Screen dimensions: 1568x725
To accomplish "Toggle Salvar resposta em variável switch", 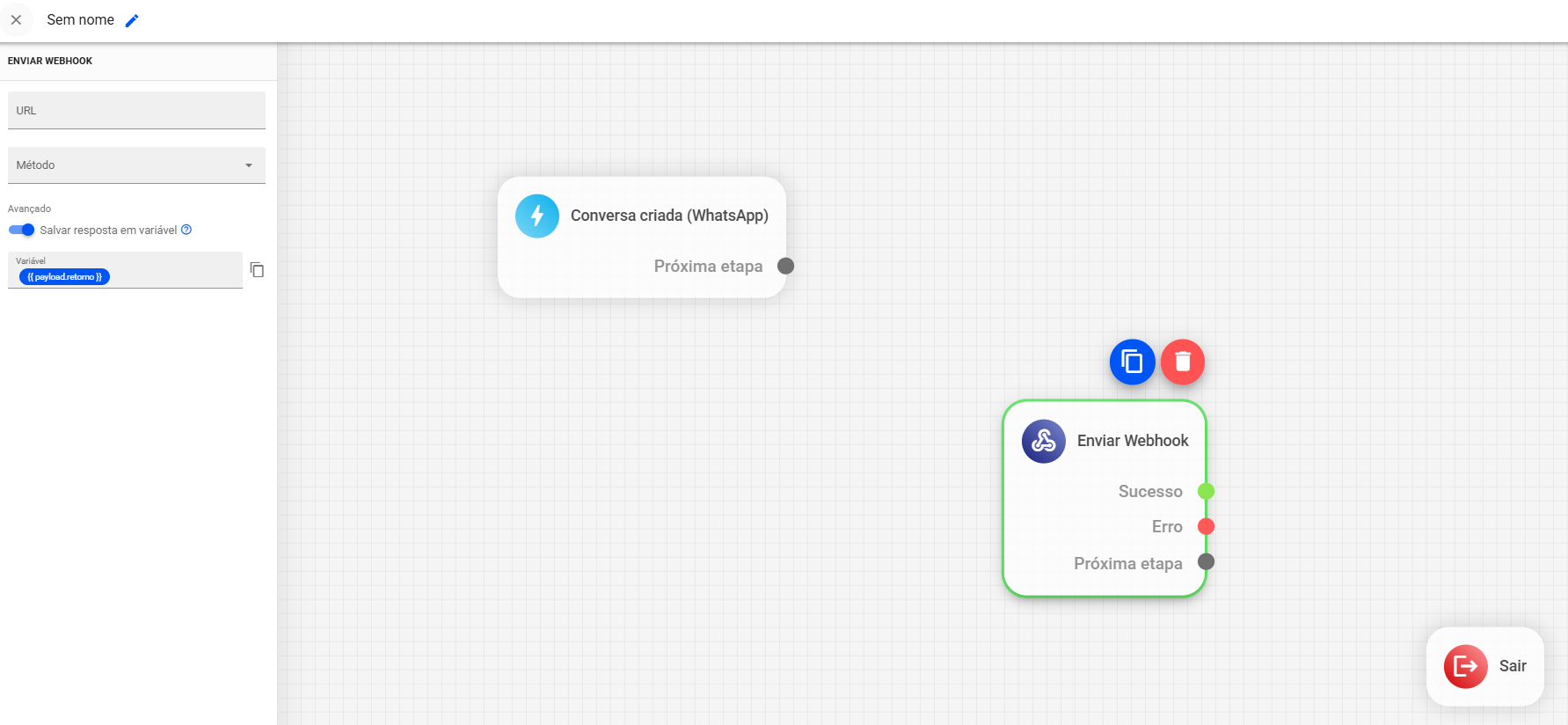I will 21,230.
